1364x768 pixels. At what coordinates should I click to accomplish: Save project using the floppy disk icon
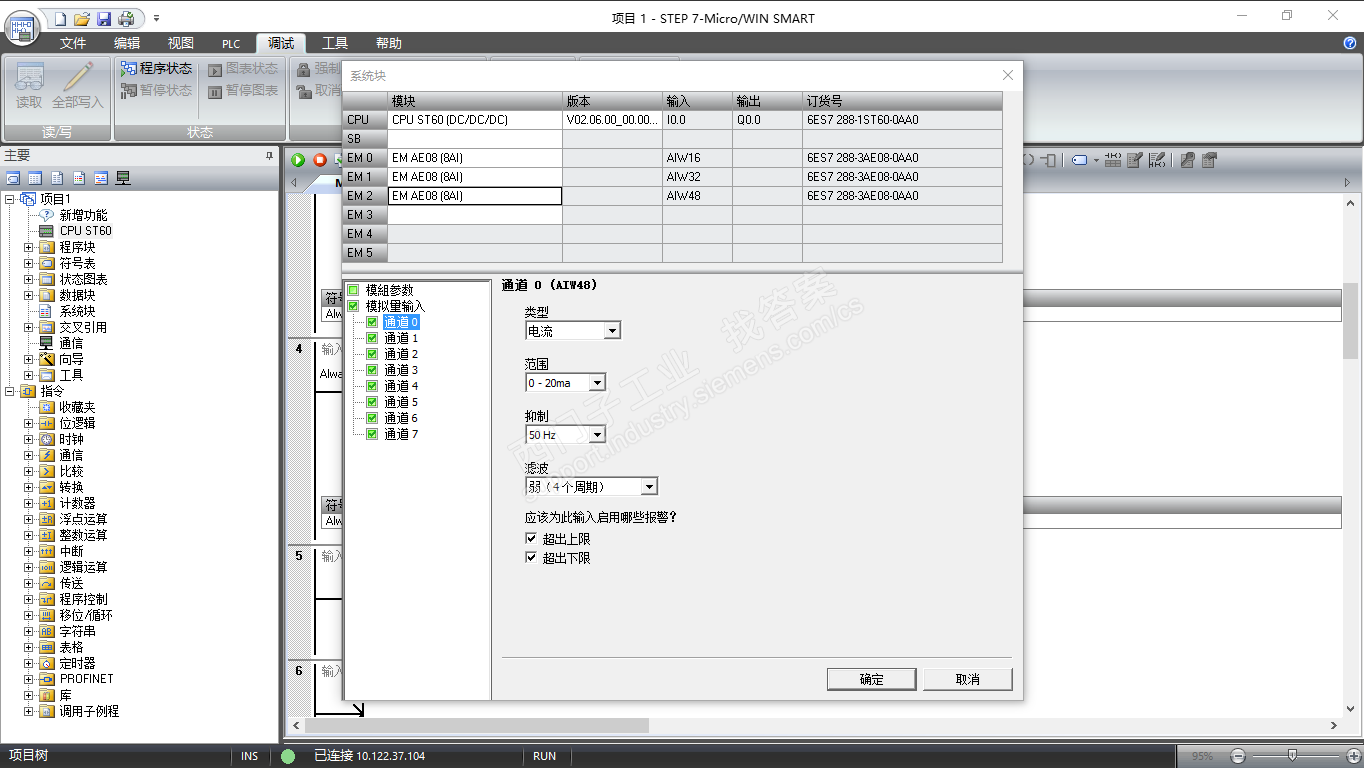104,18
